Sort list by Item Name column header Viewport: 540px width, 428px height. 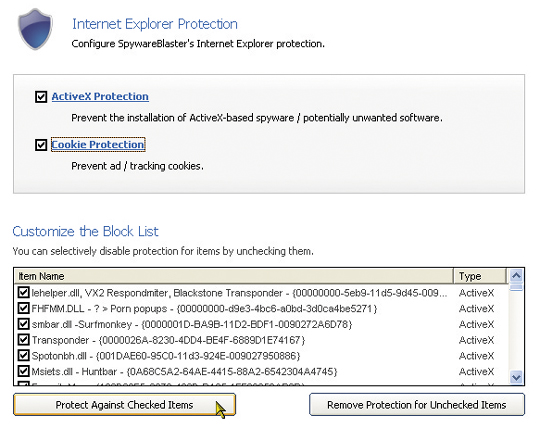tap(234, 276)
